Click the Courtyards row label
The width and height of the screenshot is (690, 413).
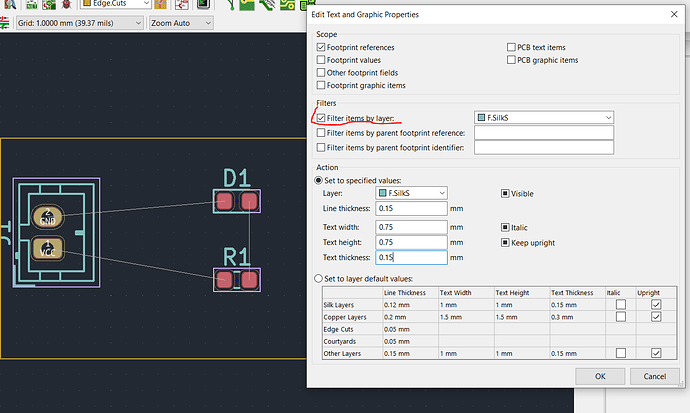(x=339, y=341)
